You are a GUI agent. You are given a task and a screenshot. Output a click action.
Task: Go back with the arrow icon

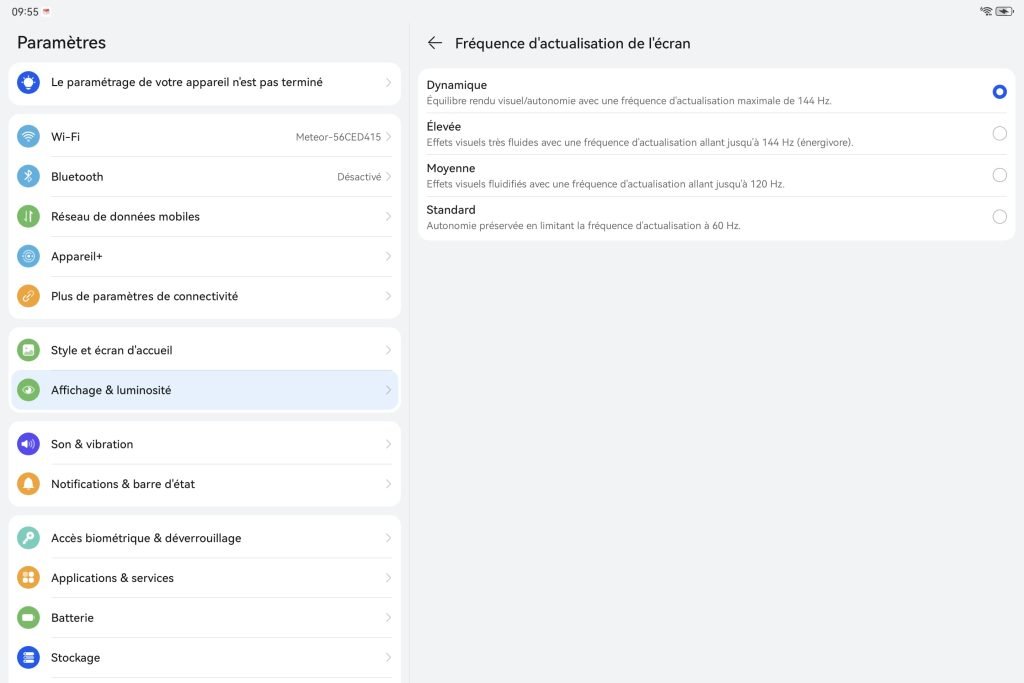point(435,43)
